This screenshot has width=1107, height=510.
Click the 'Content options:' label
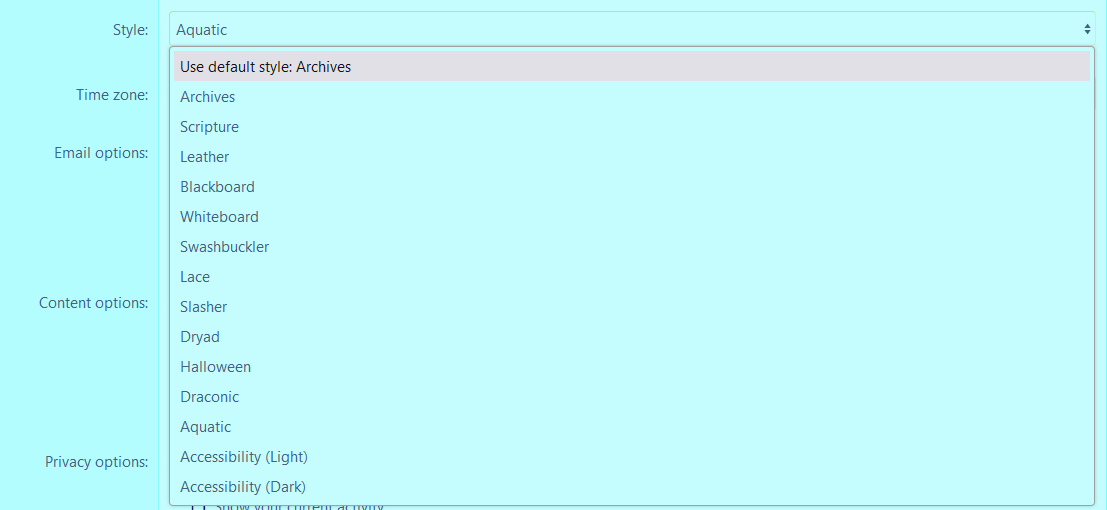tap(94, 303)
